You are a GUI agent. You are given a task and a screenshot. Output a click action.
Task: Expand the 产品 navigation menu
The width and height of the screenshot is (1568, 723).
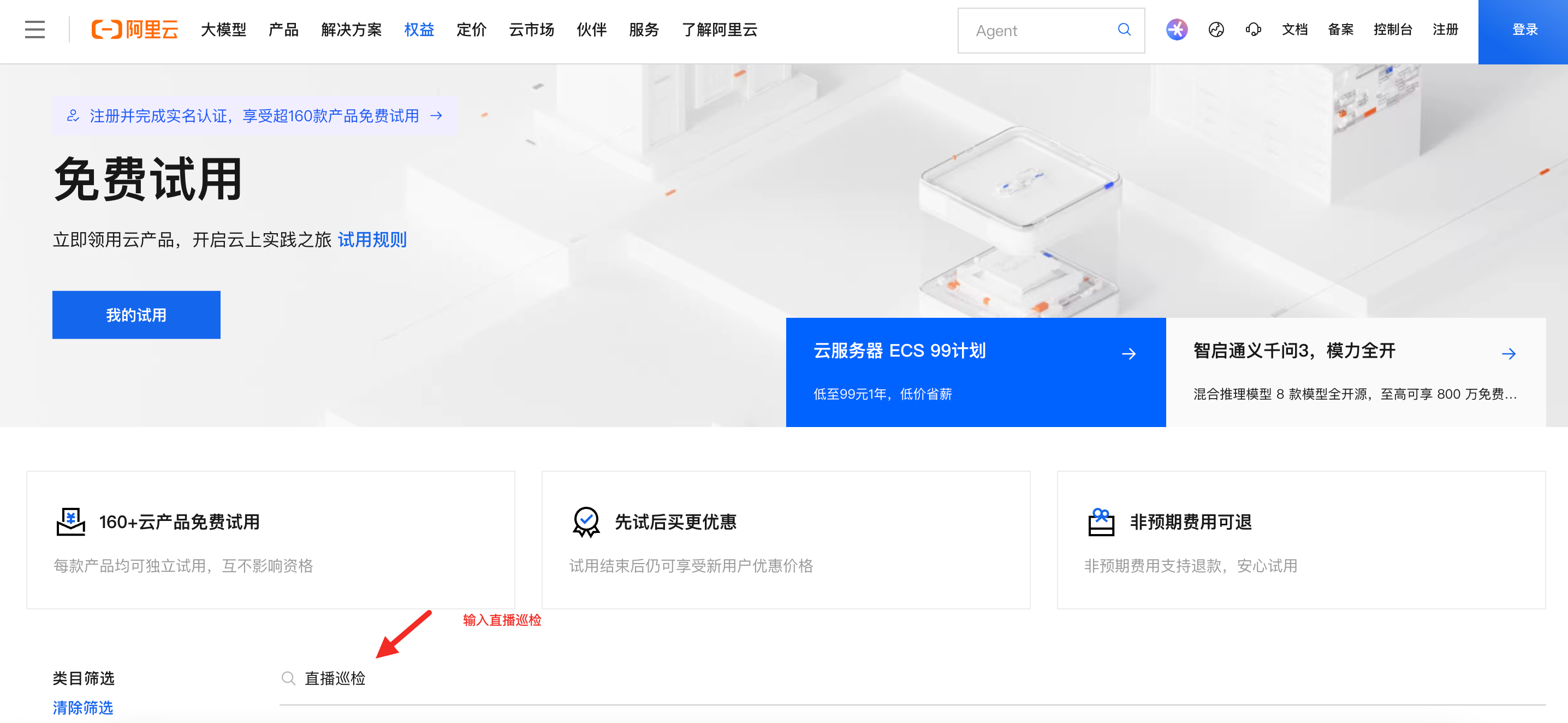[x=283, y=29]
